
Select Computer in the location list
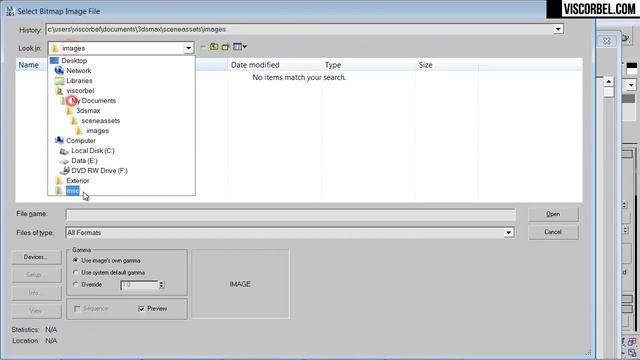coord(81,140)
